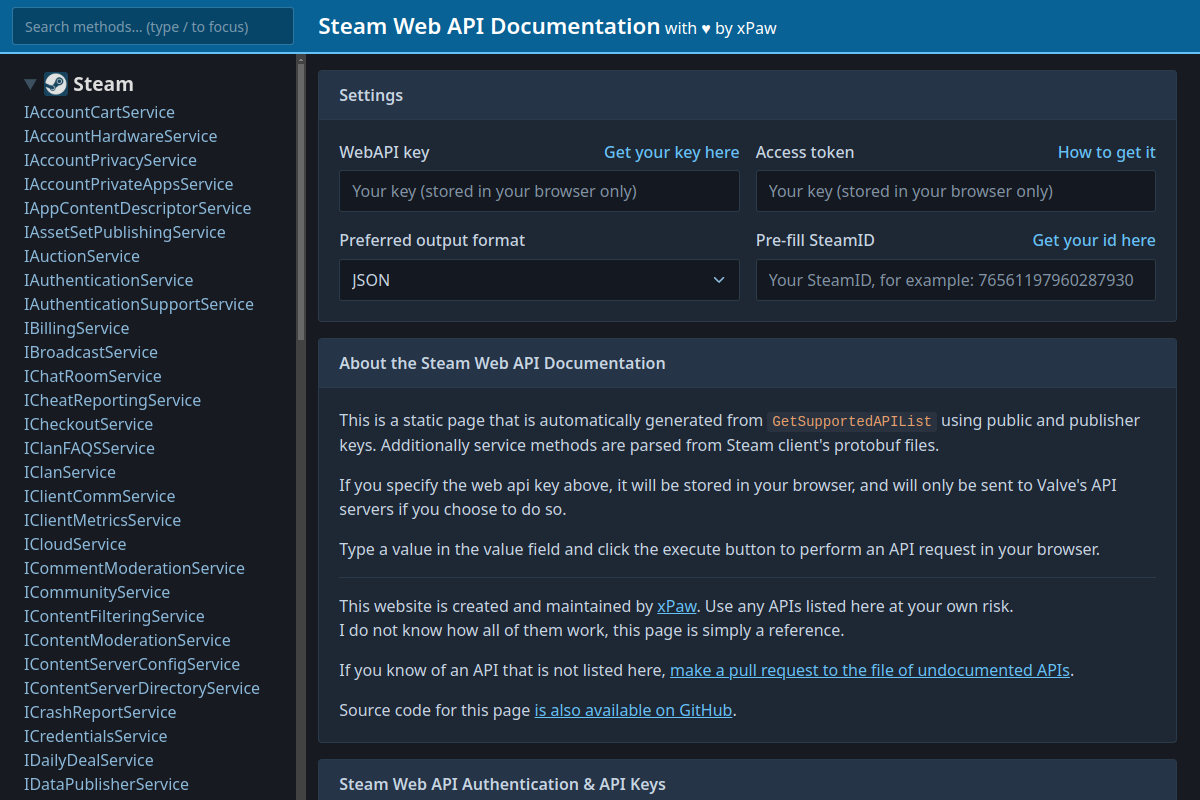Open IAuthenticationSupportService in sidebar
The width and height of the screenshot is (1200, 800).
[138, 304]
